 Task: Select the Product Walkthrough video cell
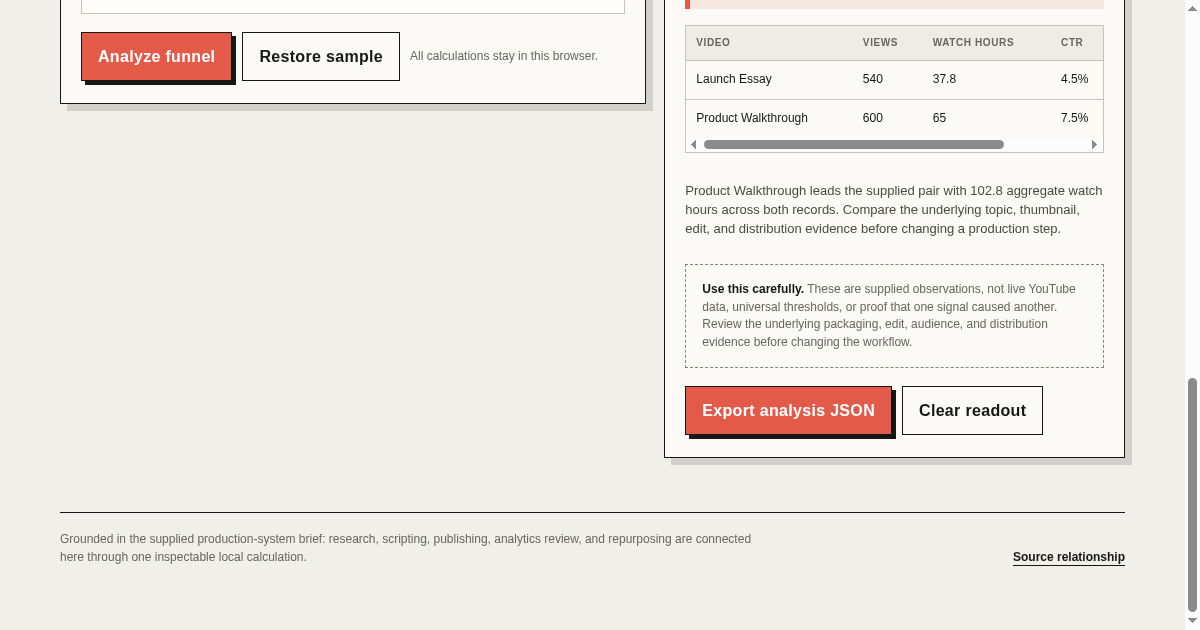769,118
